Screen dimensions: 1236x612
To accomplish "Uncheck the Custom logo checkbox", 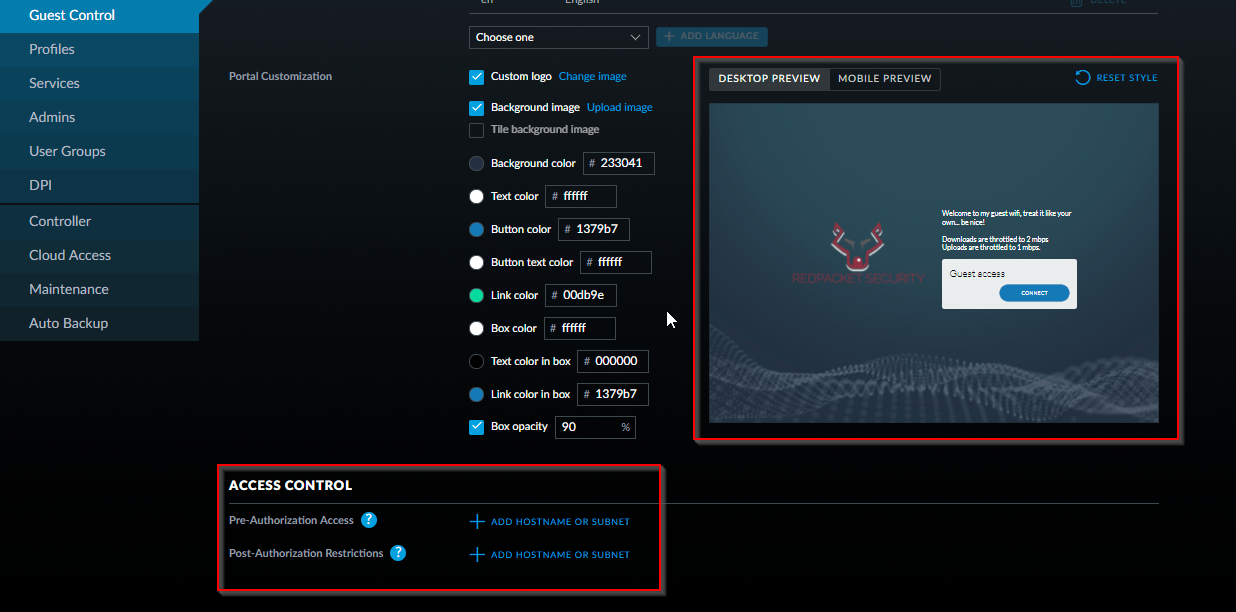I will [477, 77].
